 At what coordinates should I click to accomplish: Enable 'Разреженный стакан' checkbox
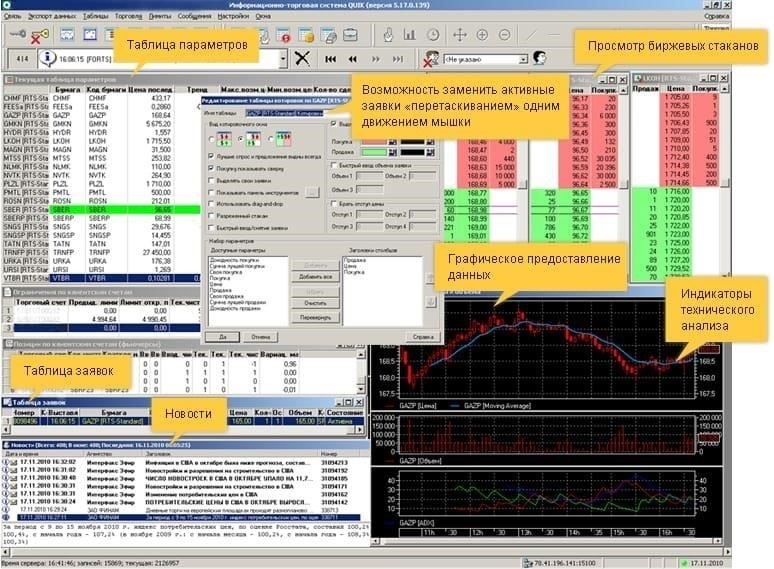(x=211, y=216)
